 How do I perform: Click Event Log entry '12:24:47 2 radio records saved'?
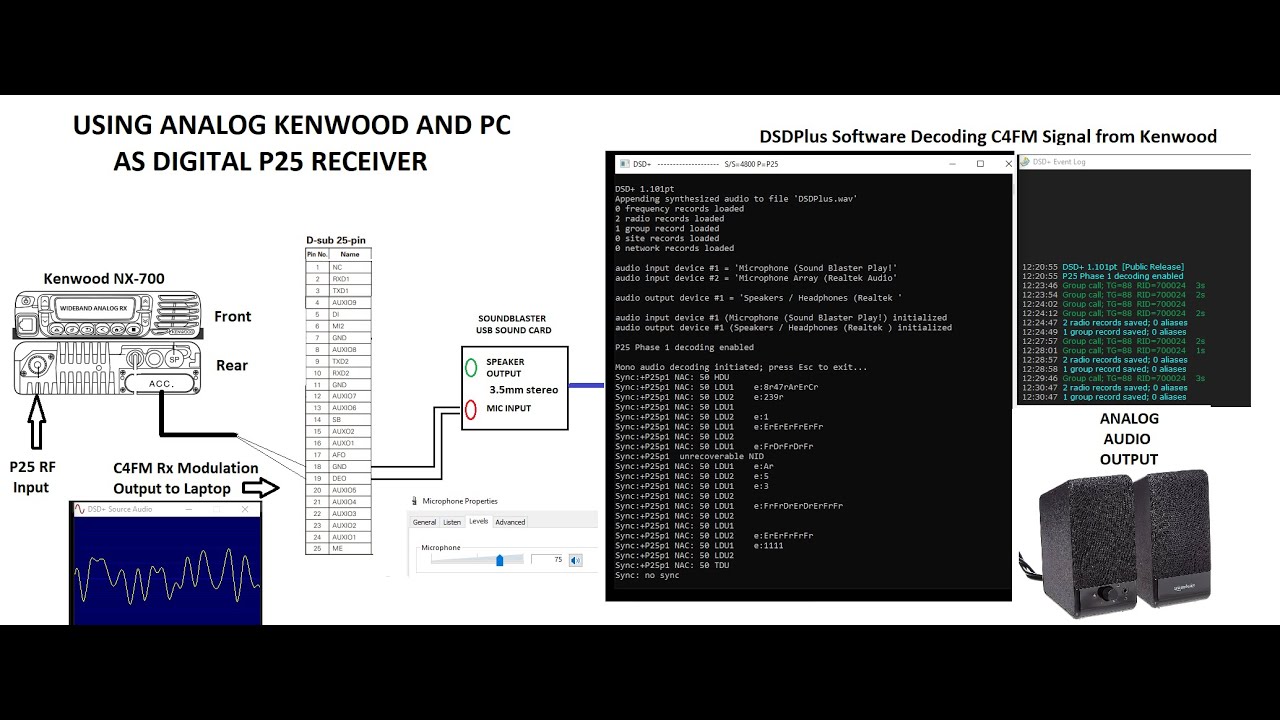[1104, 322]
